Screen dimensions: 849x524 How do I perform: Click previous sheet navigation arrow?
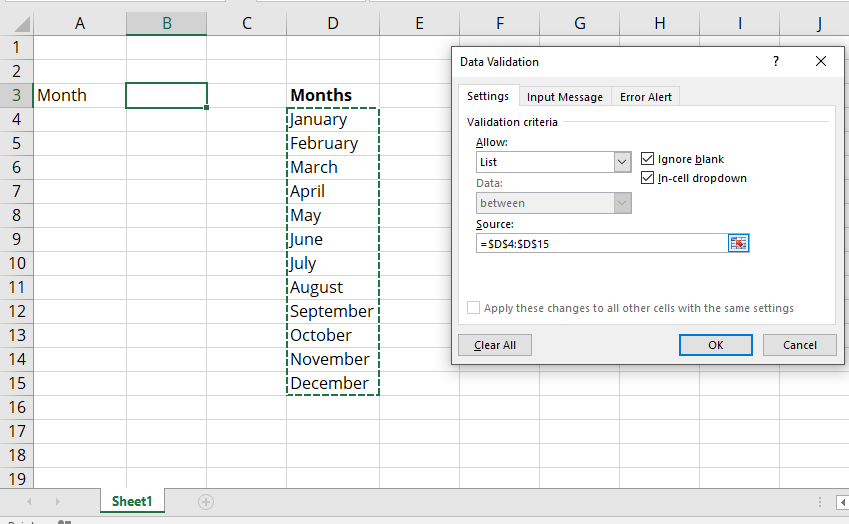pos(29,501)
